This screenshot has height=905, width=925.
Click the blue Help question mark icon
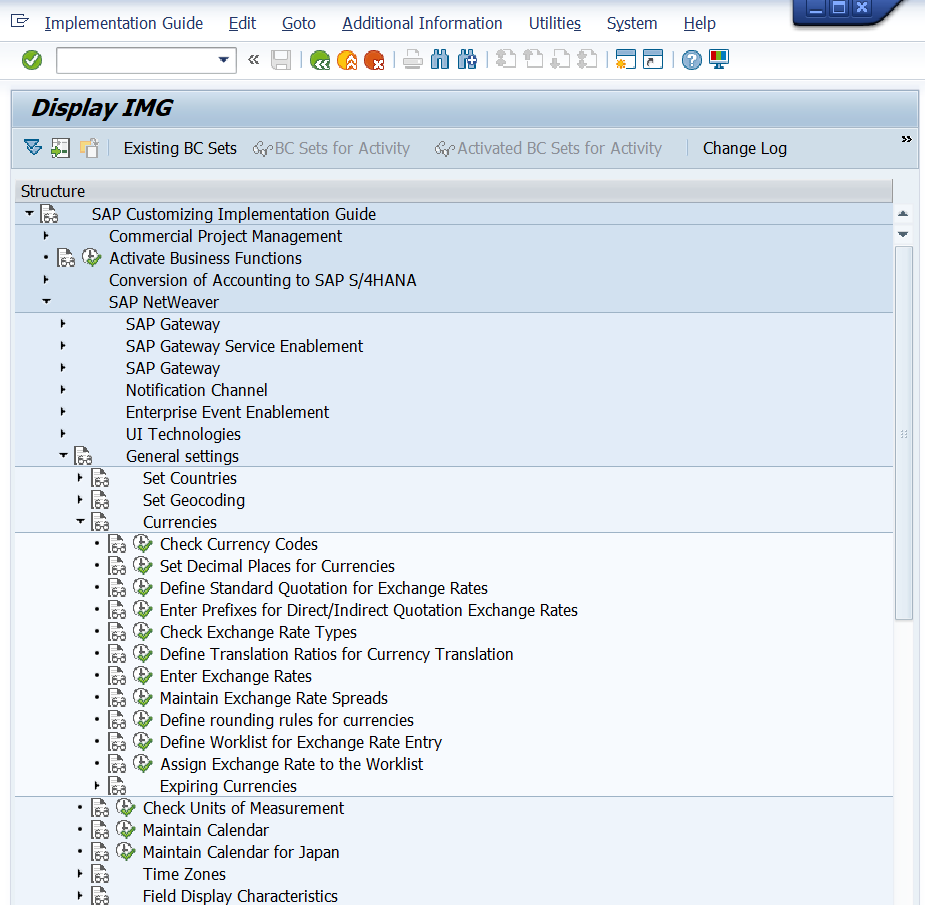pyautogui.click(x=691, y=60)
